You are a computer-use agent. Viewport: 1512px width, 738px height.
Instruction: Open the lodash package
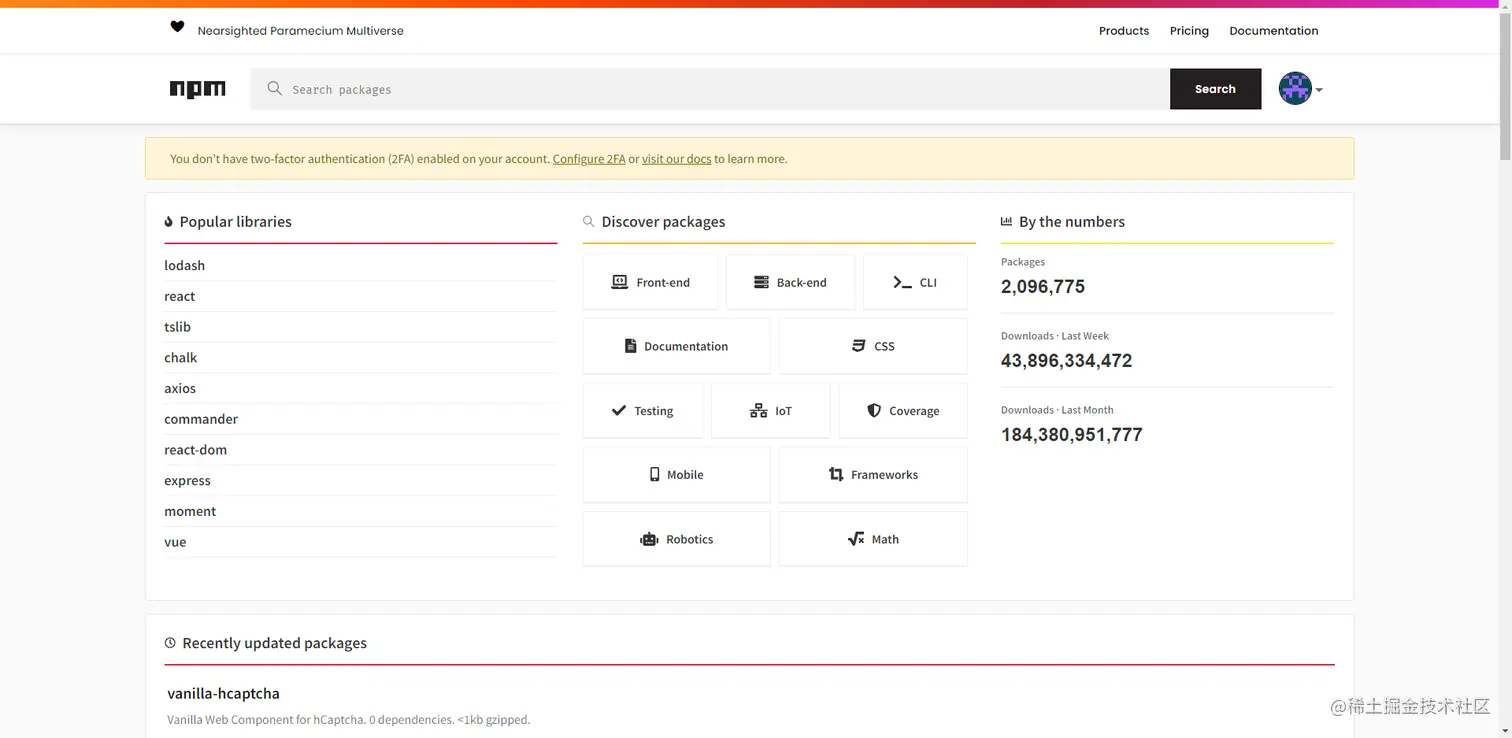point(184,265)
